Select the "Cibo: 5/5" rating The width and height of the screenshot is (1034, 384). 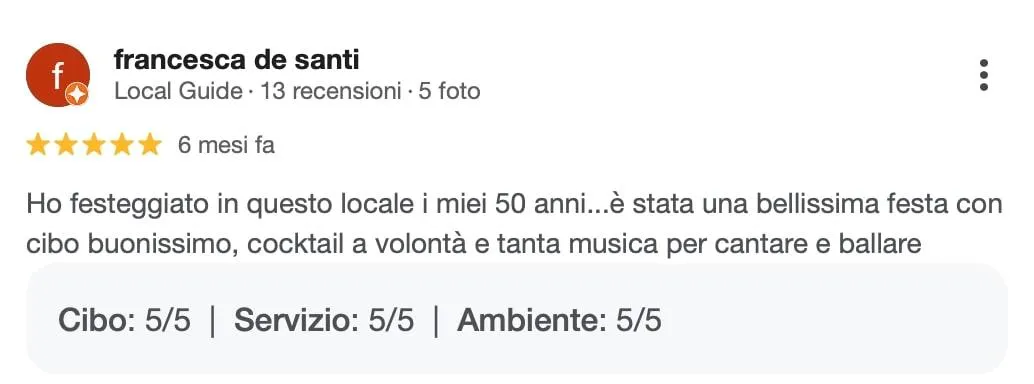click(124, 321)
